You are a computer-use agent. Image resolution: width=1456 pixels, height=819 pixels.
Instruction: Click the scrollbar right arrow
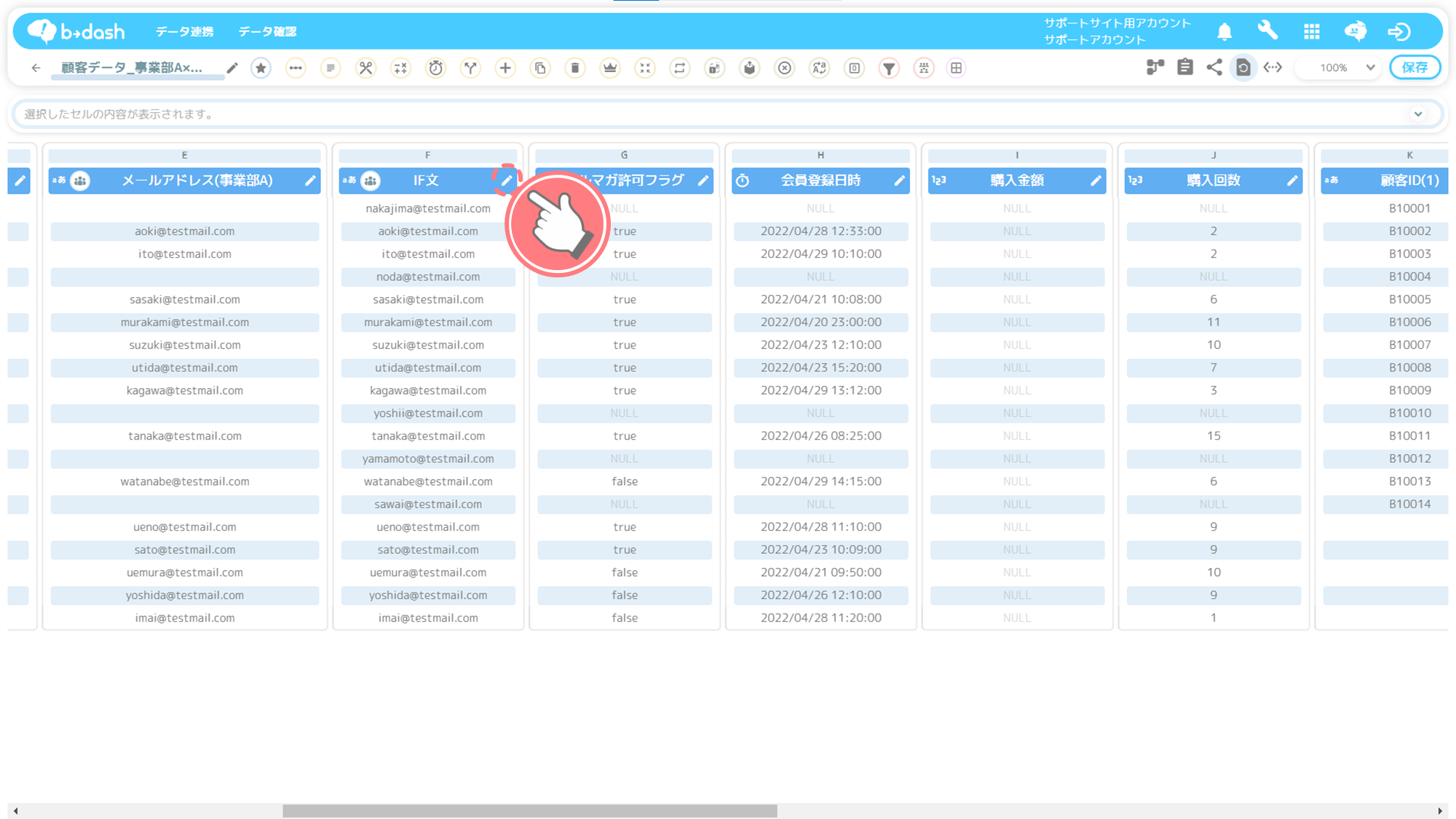1440,811
